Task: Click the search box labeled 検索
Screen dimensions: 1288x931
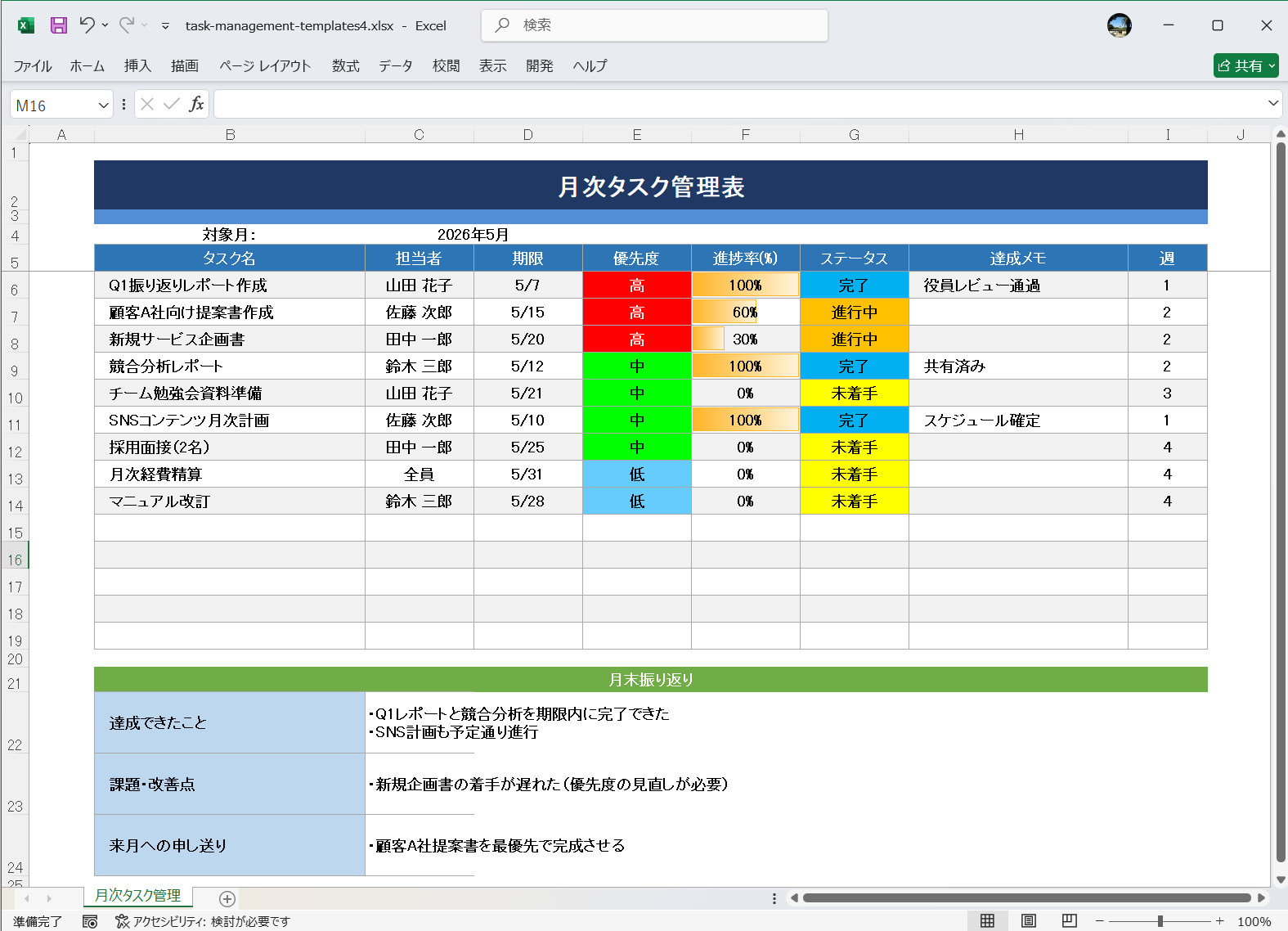Action: (x=654, y=25)
